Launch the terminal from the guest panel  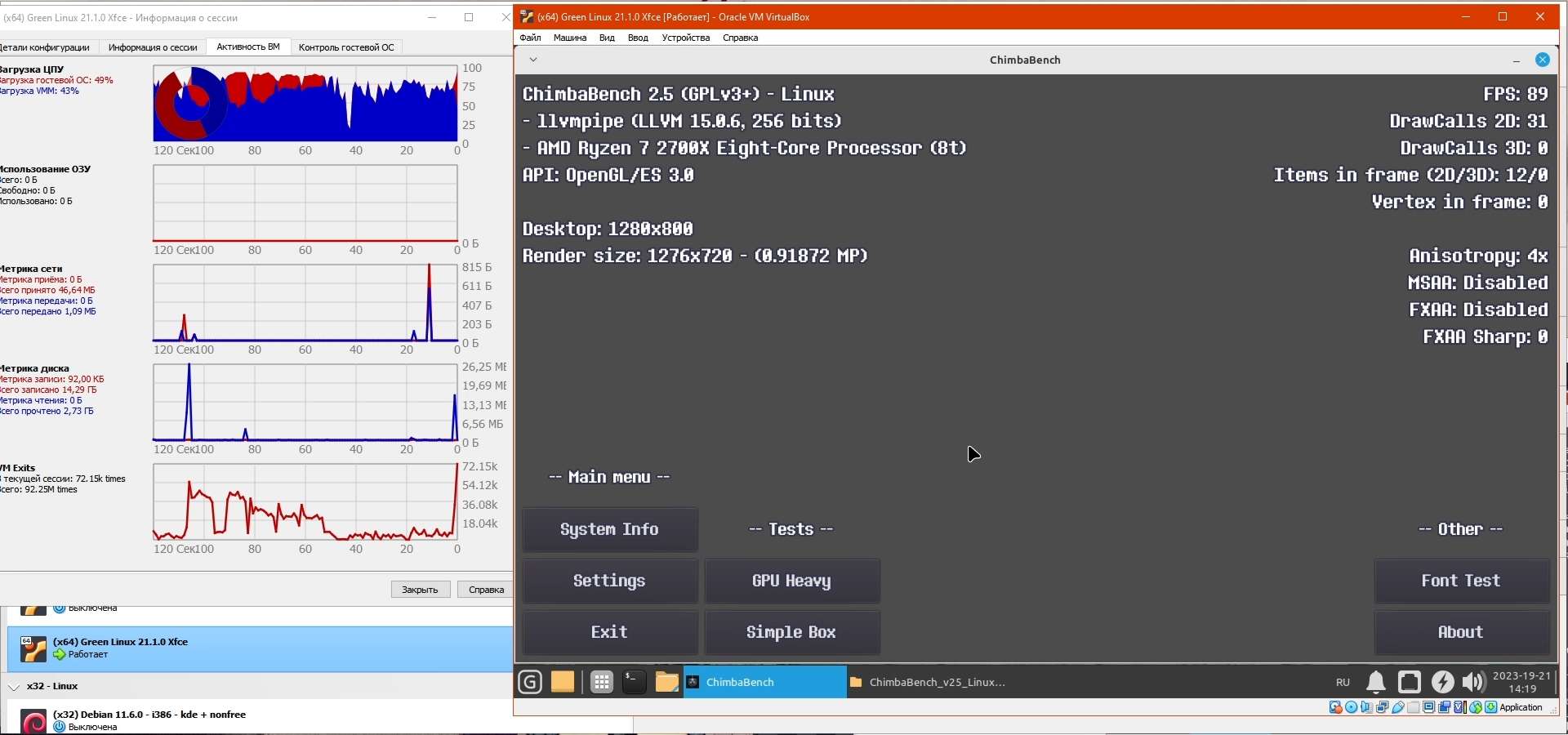tap(635, 682)
